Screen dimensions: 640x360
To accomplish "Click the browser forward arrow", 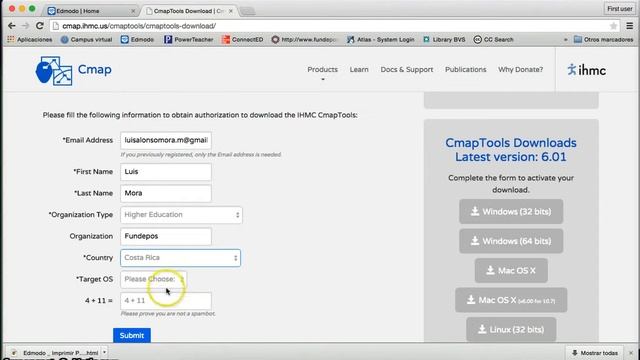I will point(25,26).
